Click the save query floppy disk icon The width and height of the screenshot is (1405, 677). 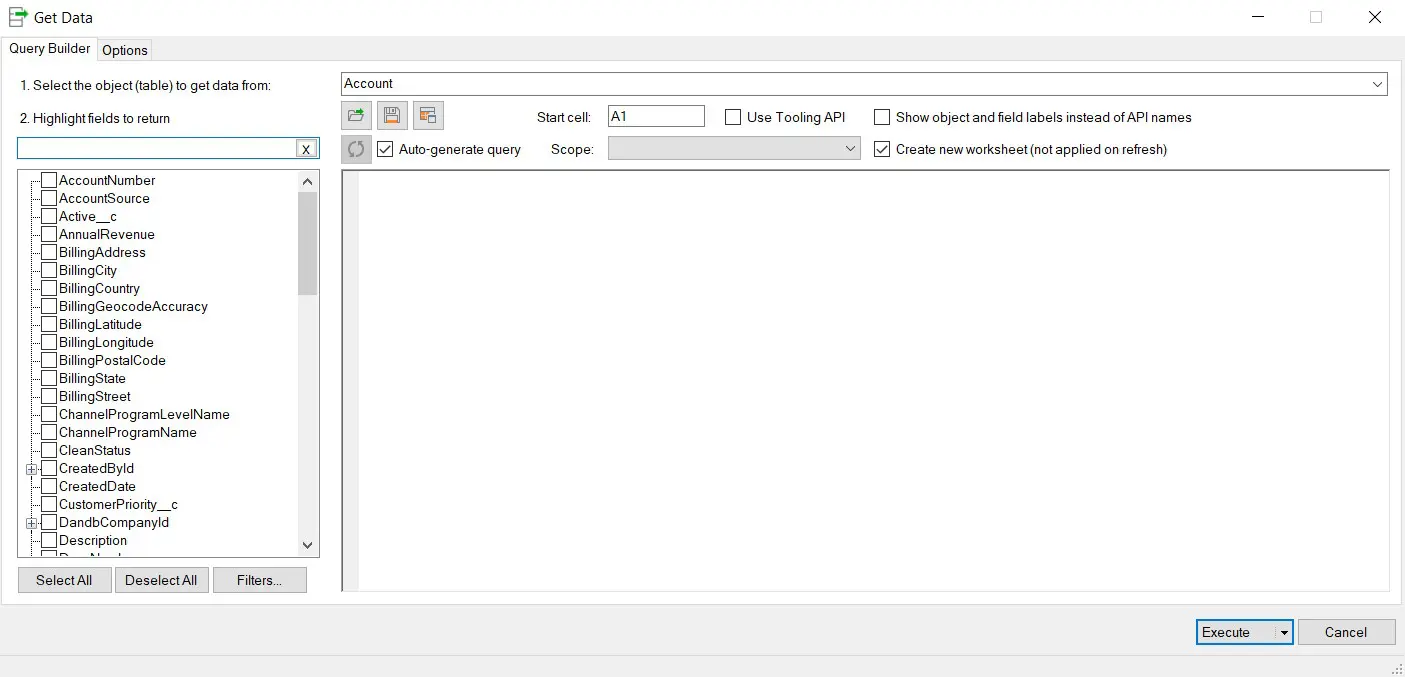pyautogui.click(x=392, y=116)
